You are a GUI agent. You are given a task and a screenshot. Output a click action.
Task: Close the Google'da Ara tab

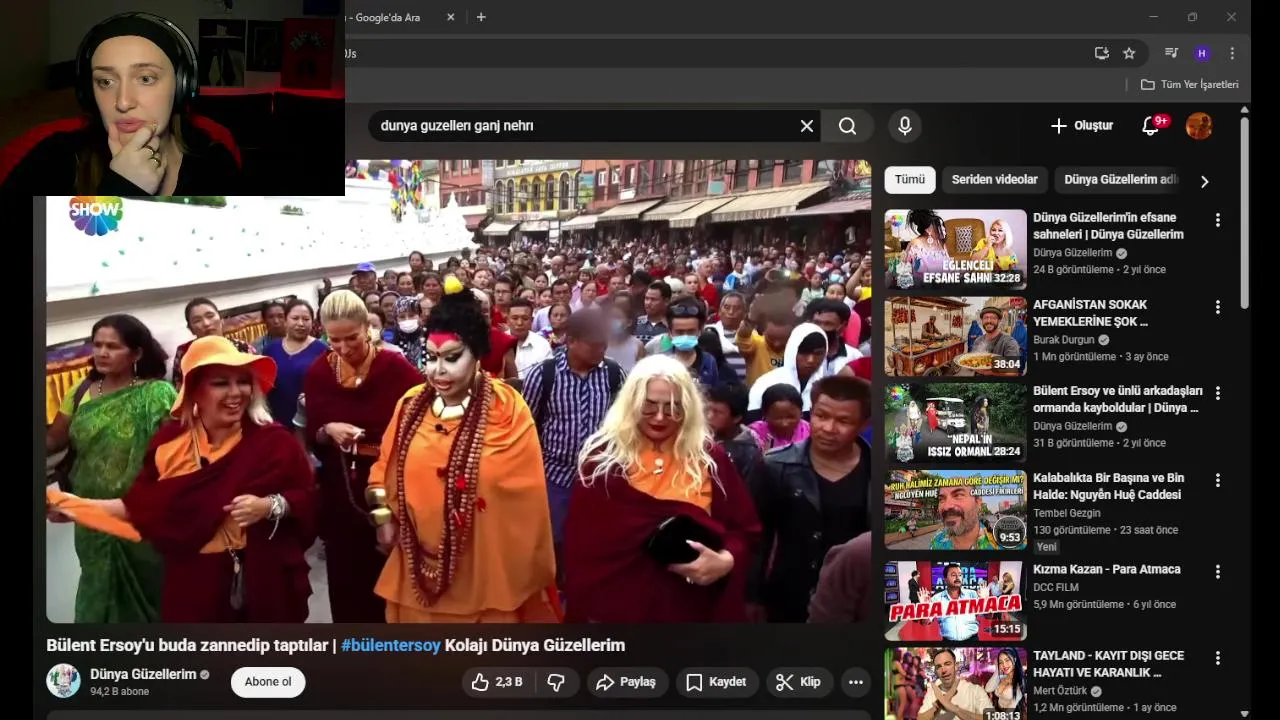coord(450,17)
